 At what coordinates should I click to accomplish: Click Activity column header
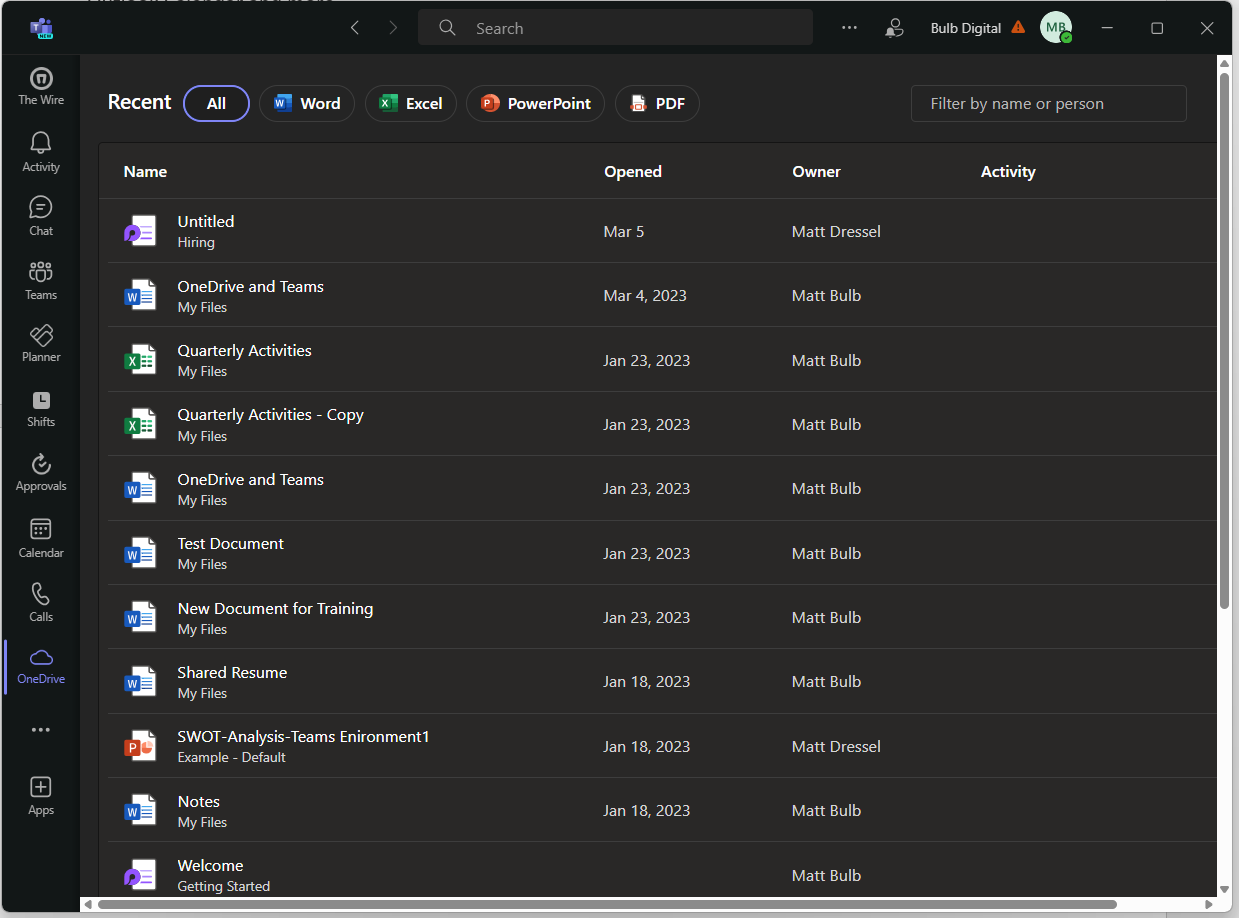point(1008,172)
